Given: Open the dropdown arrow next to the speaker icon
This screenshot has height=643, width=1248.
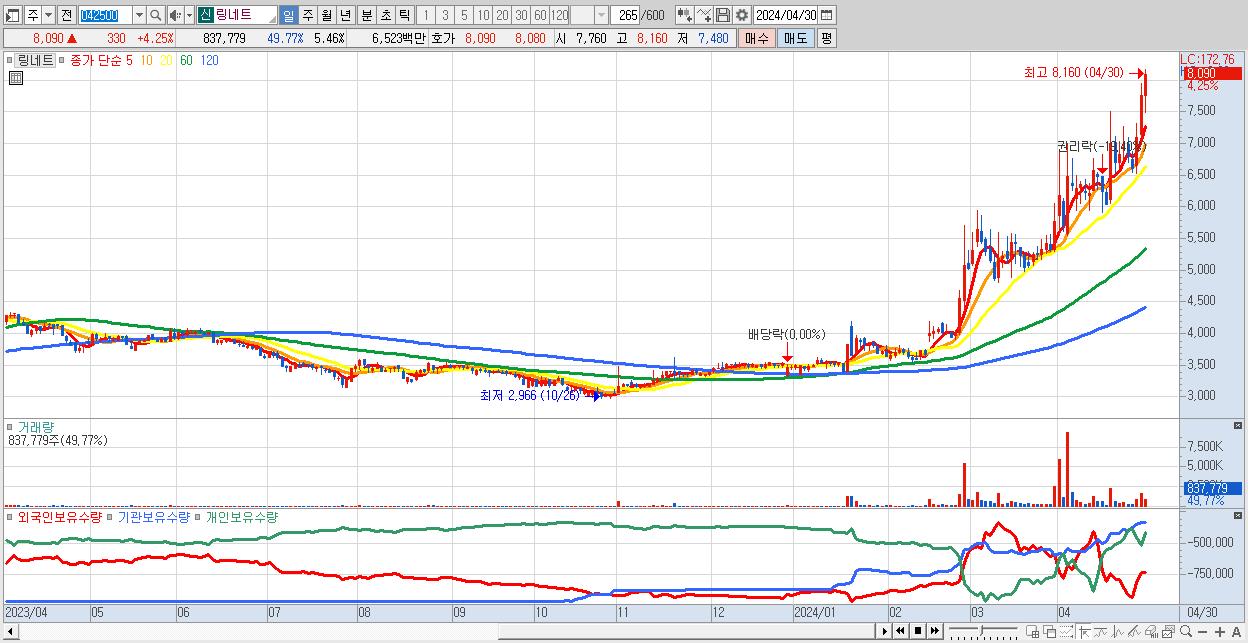Looking at the screenshot, I should point(189,15).
